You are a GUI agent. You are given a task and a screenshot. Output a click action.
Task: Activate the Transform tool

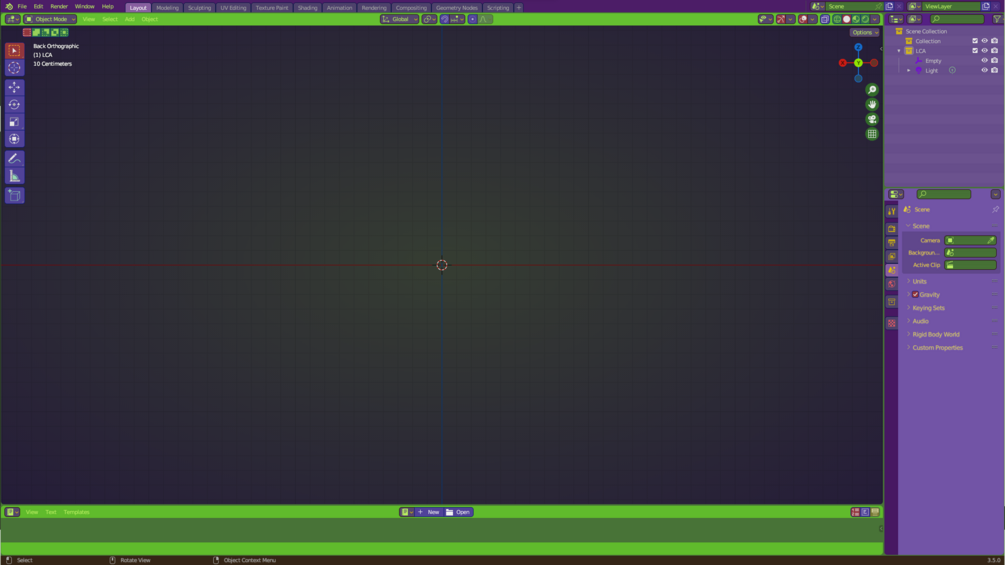pos(14,139)
